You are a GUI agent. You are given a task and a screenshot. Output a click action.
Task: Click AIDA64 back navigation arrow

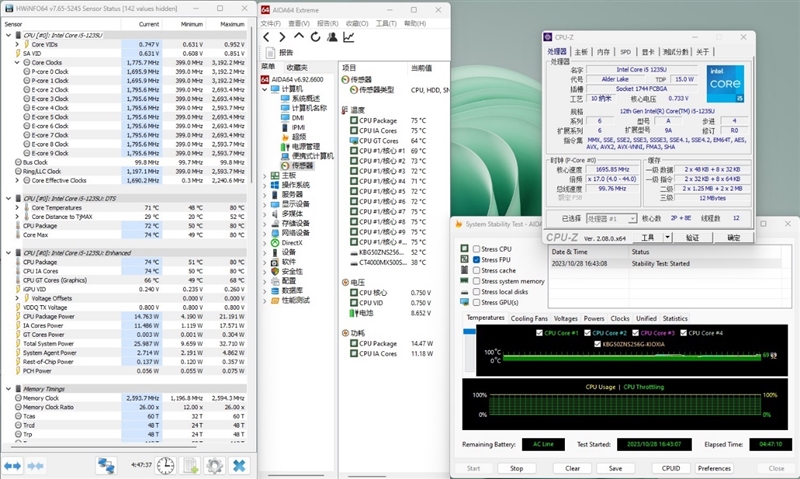pos(266,37)
